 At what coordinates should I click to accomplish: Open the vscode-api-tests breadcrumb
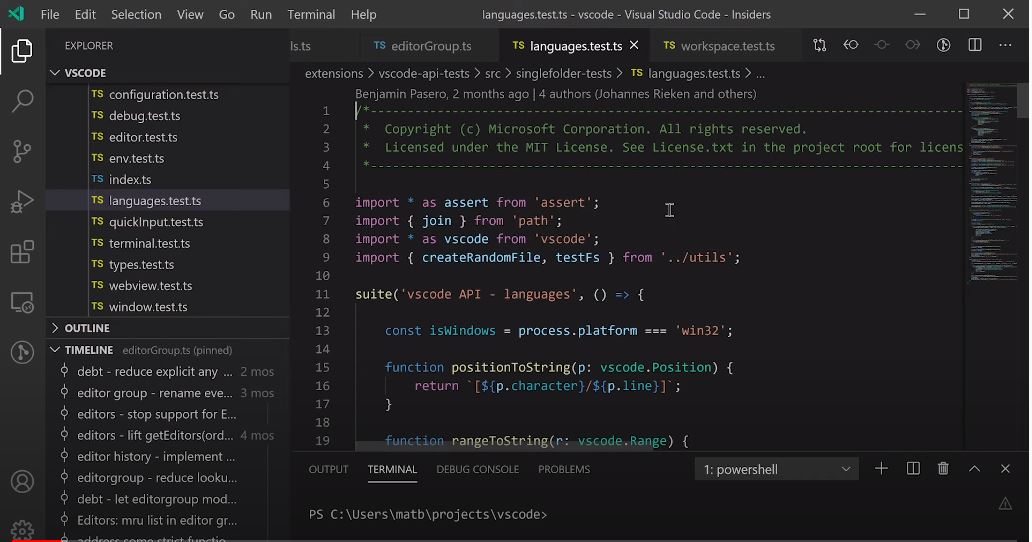click(424, 74)
